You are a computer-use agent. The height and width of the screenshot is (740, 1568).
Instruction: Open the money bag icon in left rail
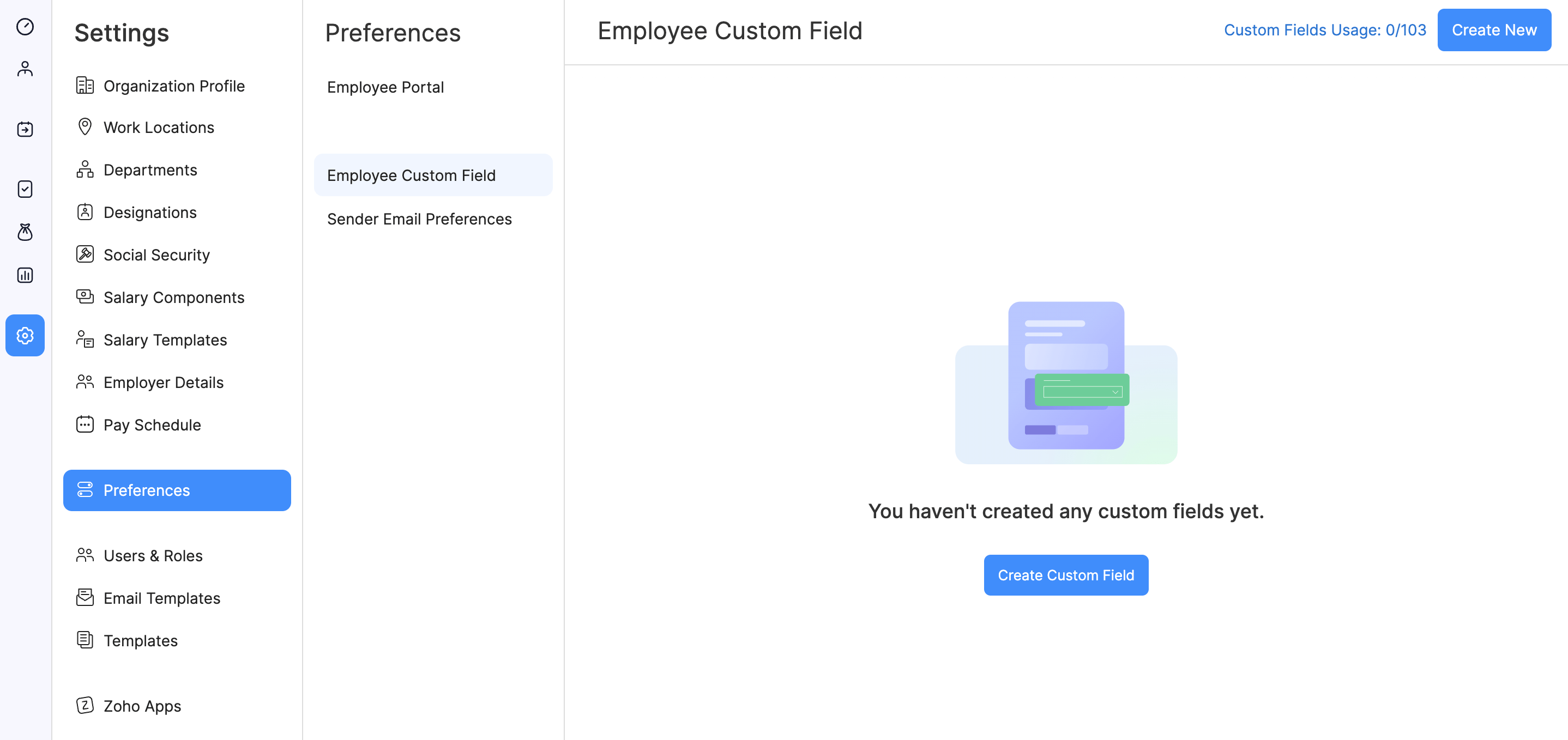[25, 232]
